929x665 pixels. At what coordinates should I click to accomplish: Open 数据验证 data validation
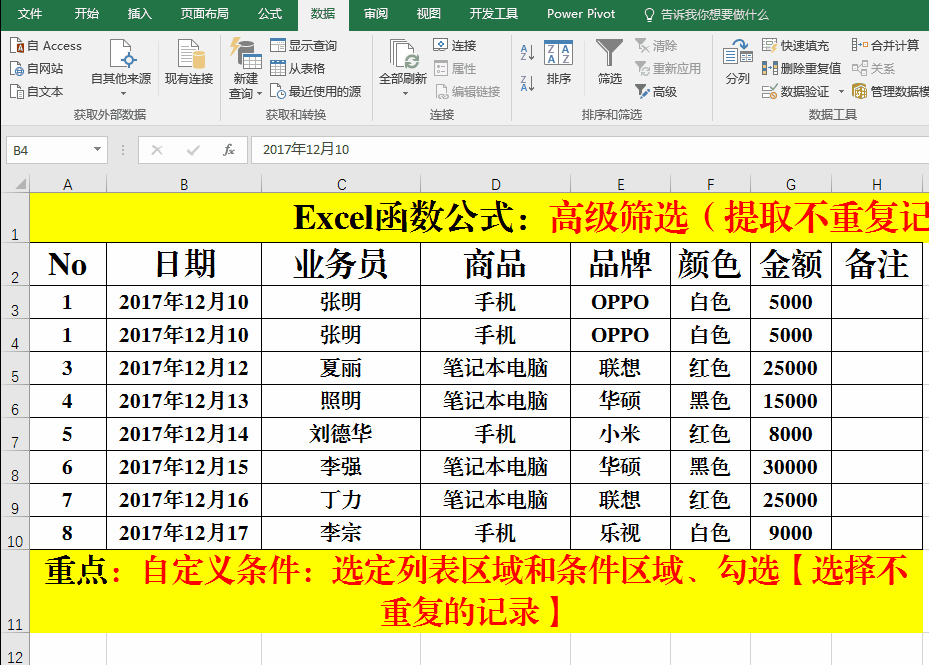(795, 91)
